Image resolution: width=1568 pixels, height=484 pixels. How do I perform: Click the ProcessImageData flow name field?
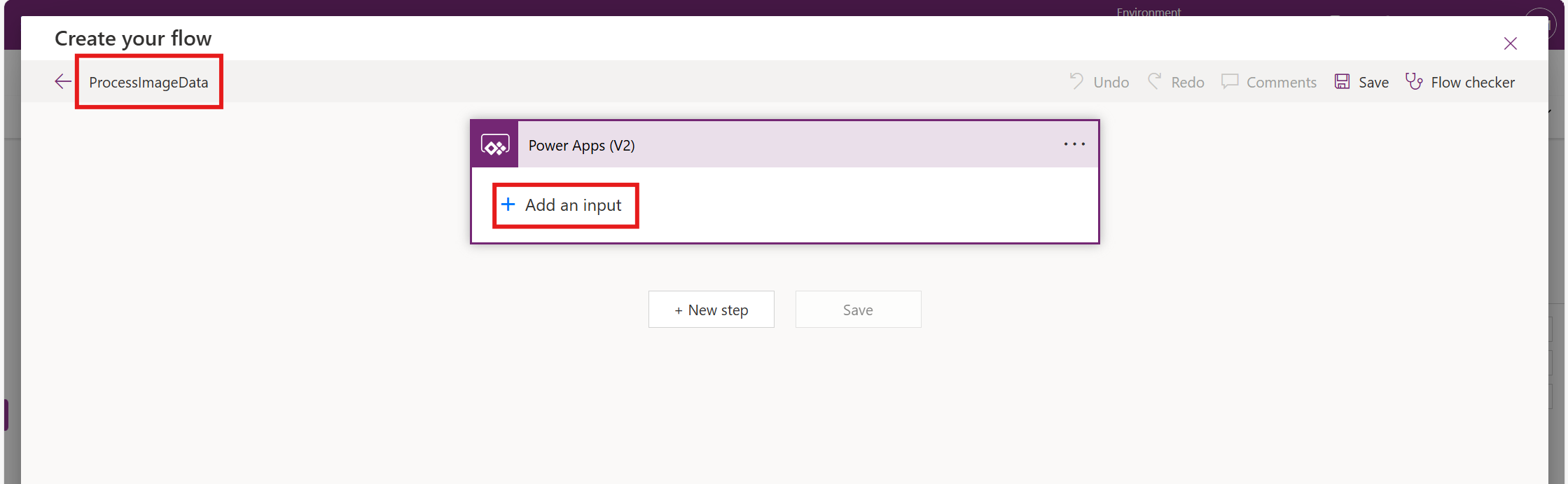click(148, 83)
